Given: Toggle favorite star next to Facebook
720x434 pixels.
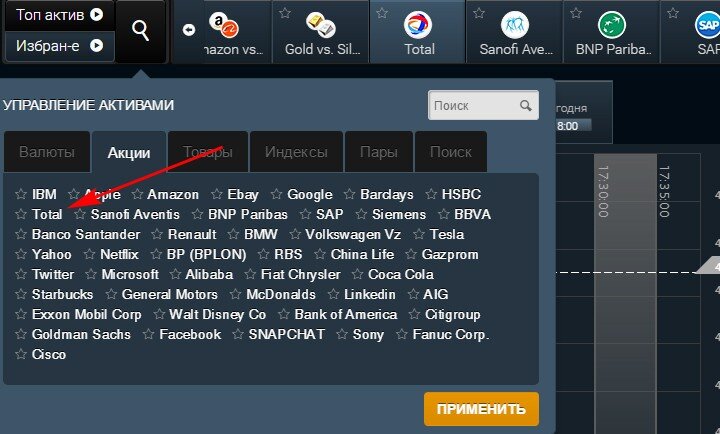Looking at the screenshot, I should (148, 334).
